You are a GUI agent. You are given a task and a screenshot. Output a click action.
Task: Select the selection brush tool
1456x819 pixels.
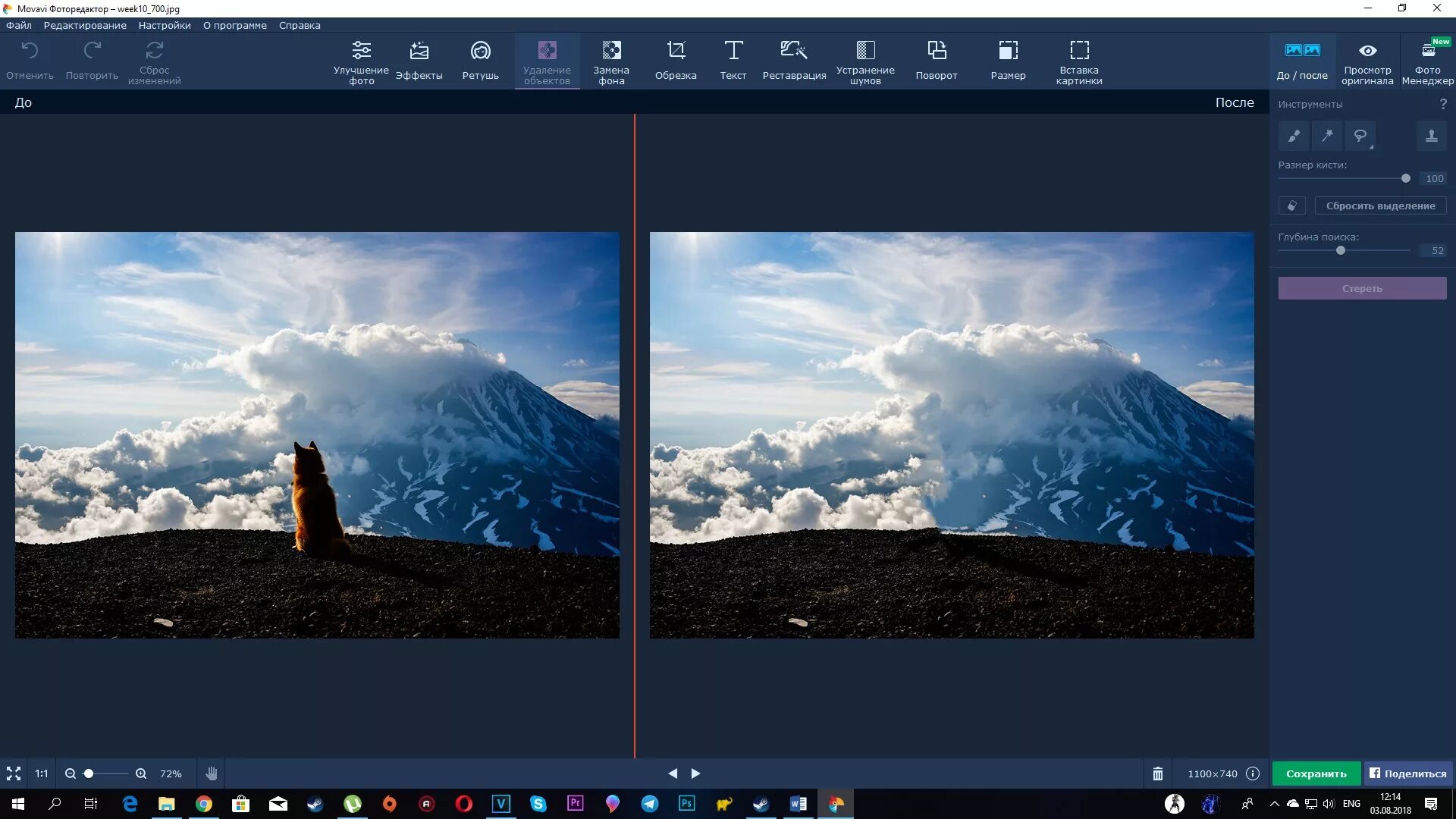coord(1294,136)
